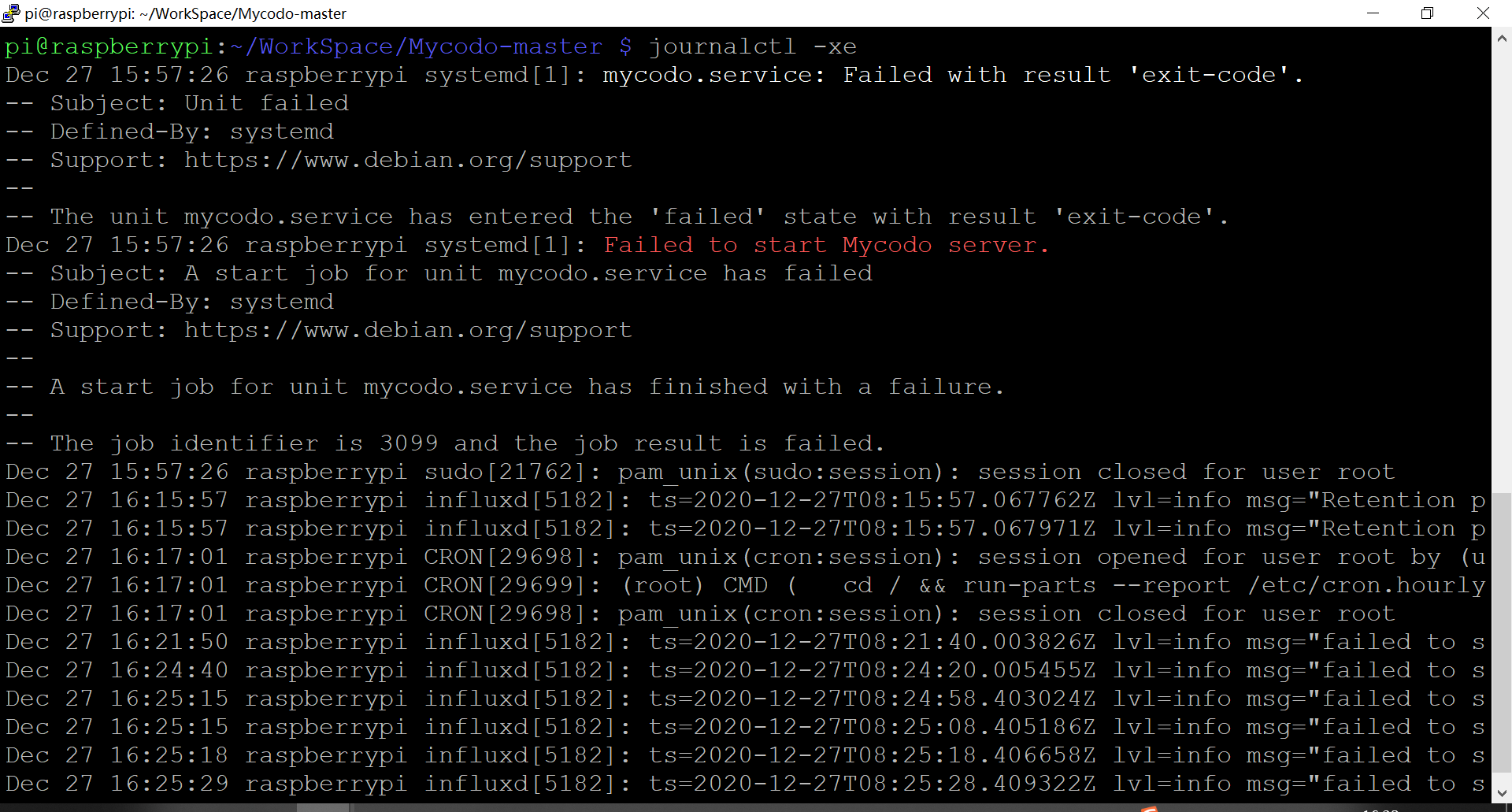1512x812 pixels.
Task: Click the red Failed to start Mycodo message
Action: coord(825,244)
